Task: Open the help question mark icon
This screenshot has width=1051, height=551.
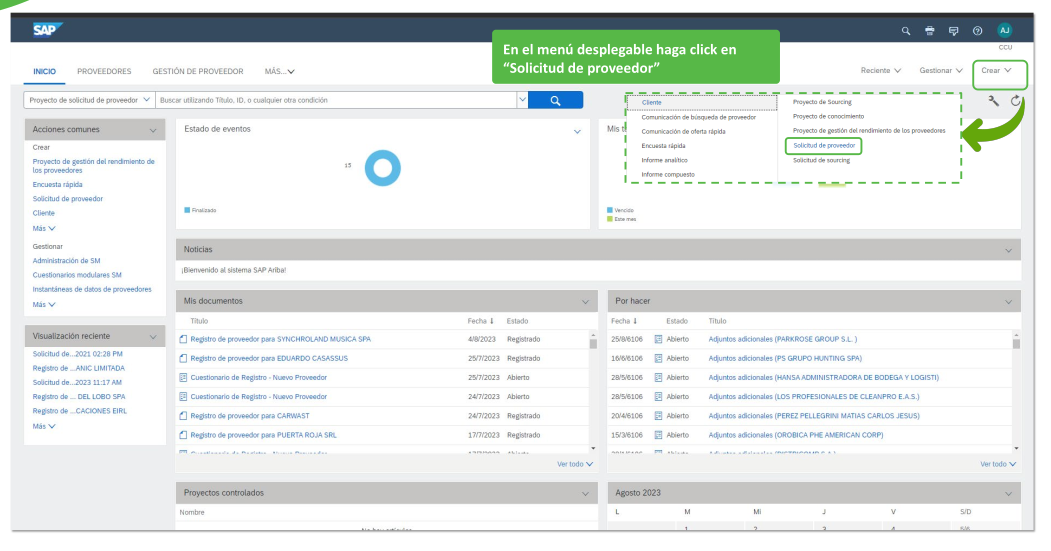Action: point(978,31)
